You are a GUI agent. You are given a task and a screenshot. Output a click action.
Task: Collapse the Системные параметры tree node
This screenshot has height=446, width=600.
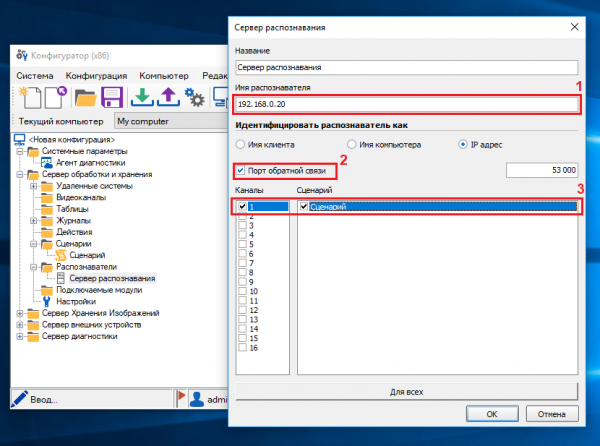pyautogui.click(x=20, y=150)
